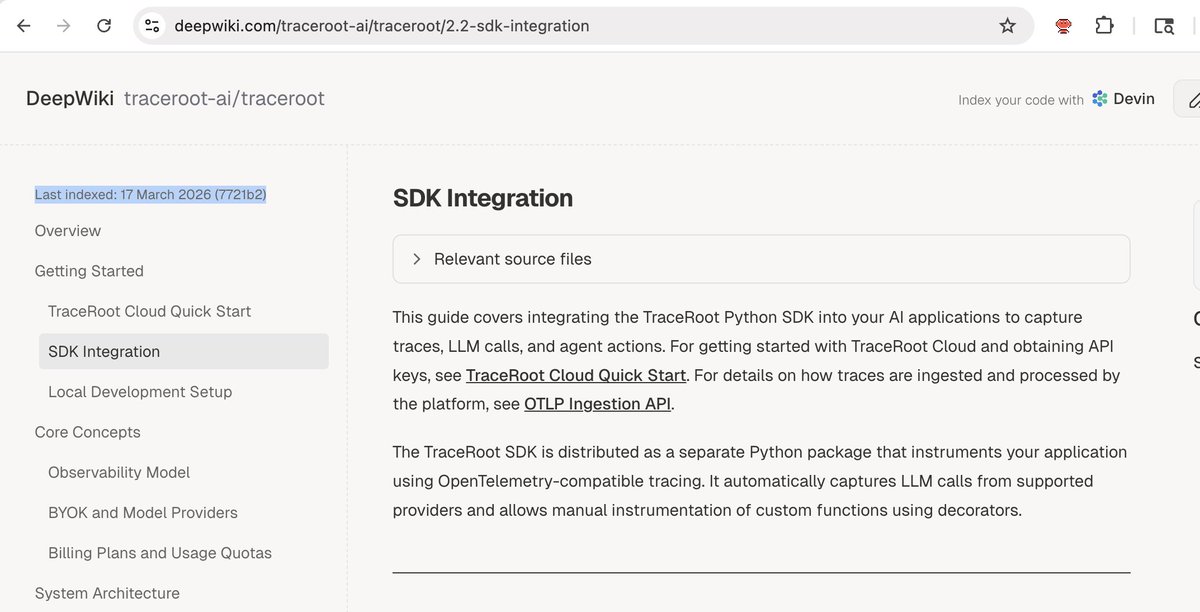Image resolution: width=1200 pixels, height=612 pixels.
Task: Click Last indexed: 17 March 2026 text
Action: [150, 195]
